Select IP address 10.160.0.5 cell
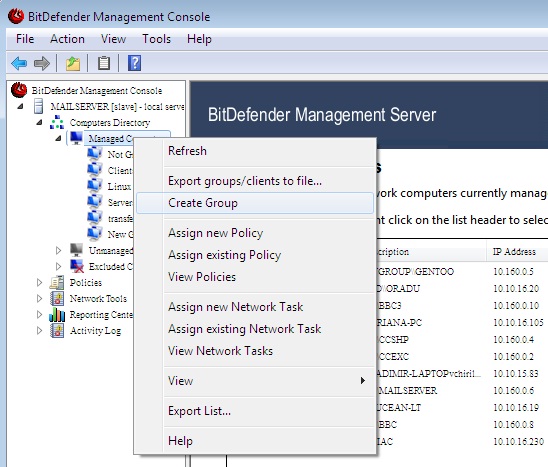The image size is (548, 467). coord(513,272)
